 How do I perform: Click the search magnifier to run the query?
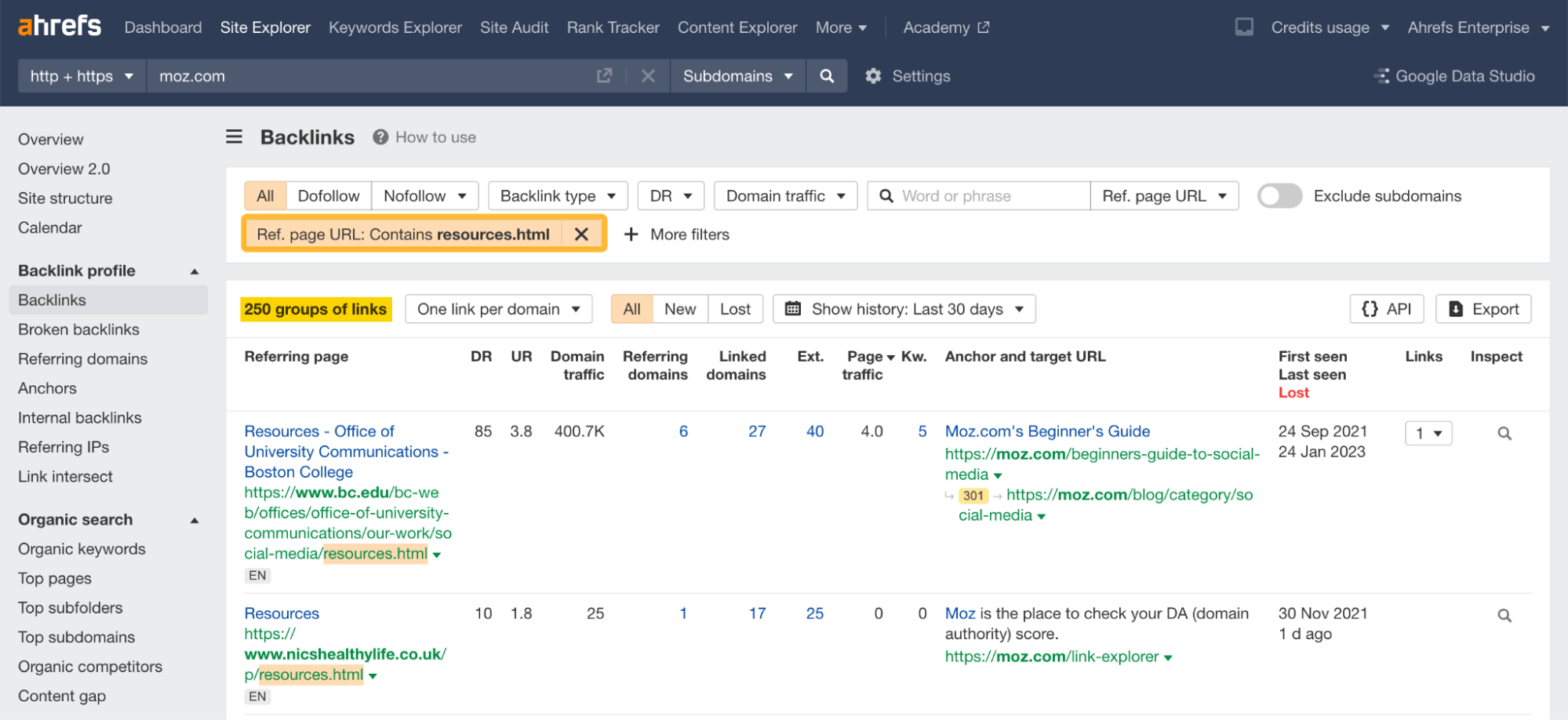tap(826, 75)
